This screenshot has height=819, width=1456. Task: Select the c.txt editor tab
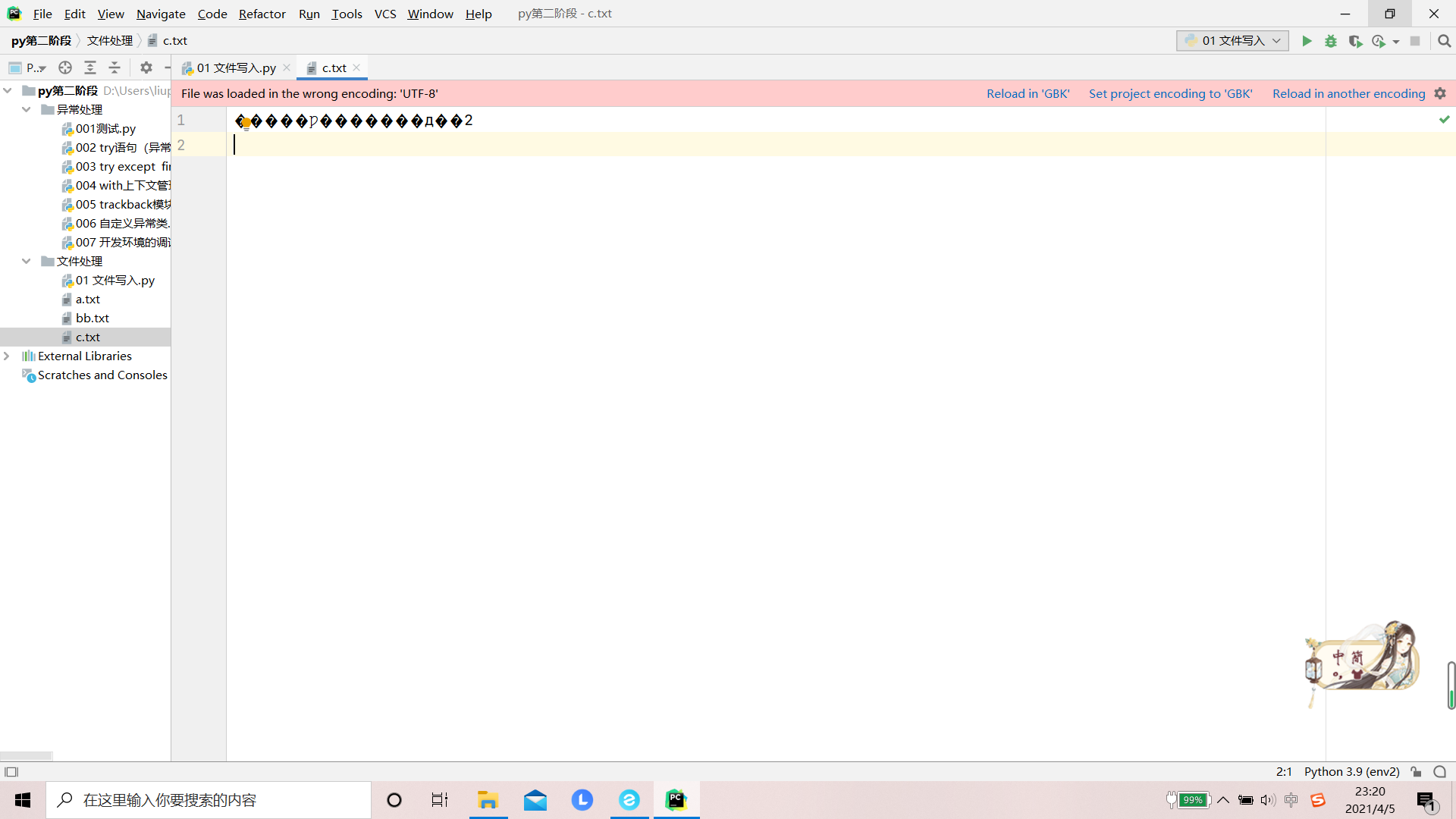click(334, 67)
